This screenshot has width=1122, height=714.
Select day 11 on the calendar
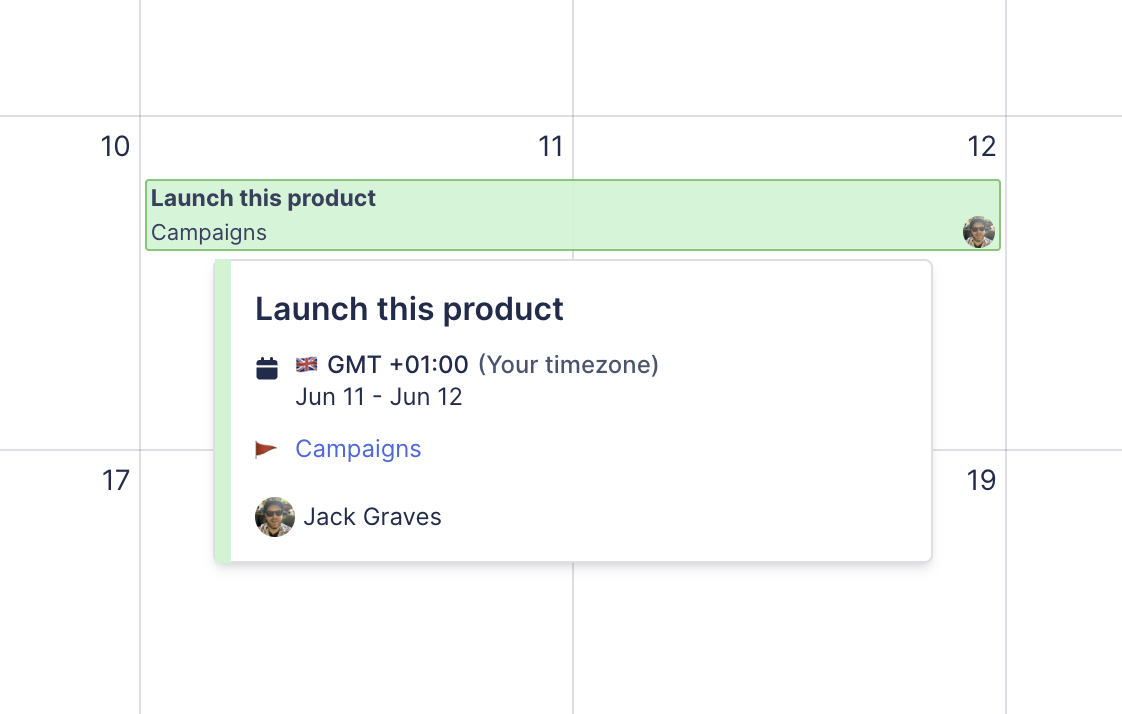[550, 147]
